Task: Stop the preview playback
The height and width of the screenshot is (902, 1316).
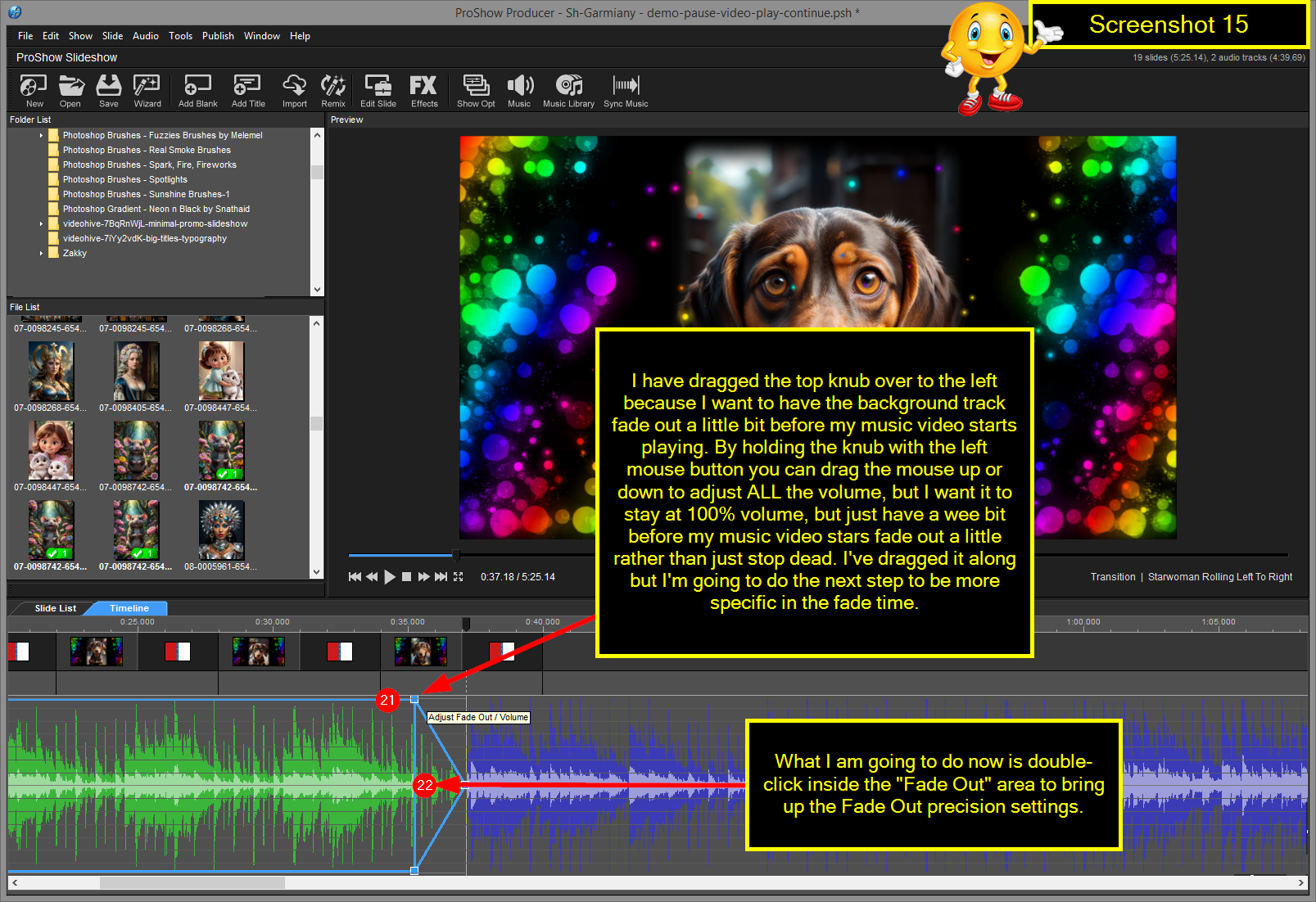Action: 406,577
